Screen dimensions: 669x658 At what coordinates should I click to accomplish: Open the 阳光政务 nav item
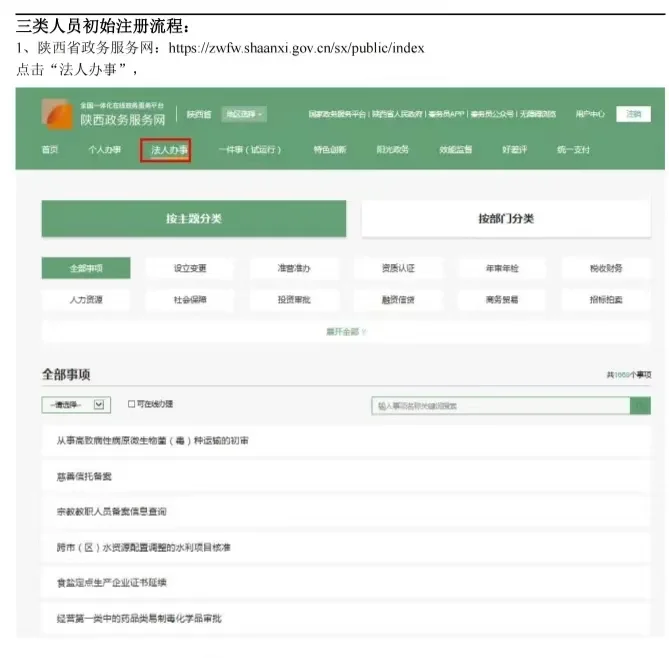click(x=393, y=149)
